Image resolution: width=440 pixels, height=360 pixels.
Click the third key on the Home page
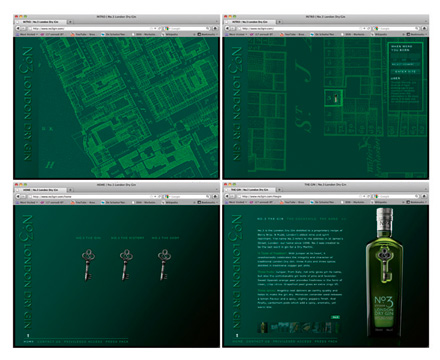coord(164,265)
